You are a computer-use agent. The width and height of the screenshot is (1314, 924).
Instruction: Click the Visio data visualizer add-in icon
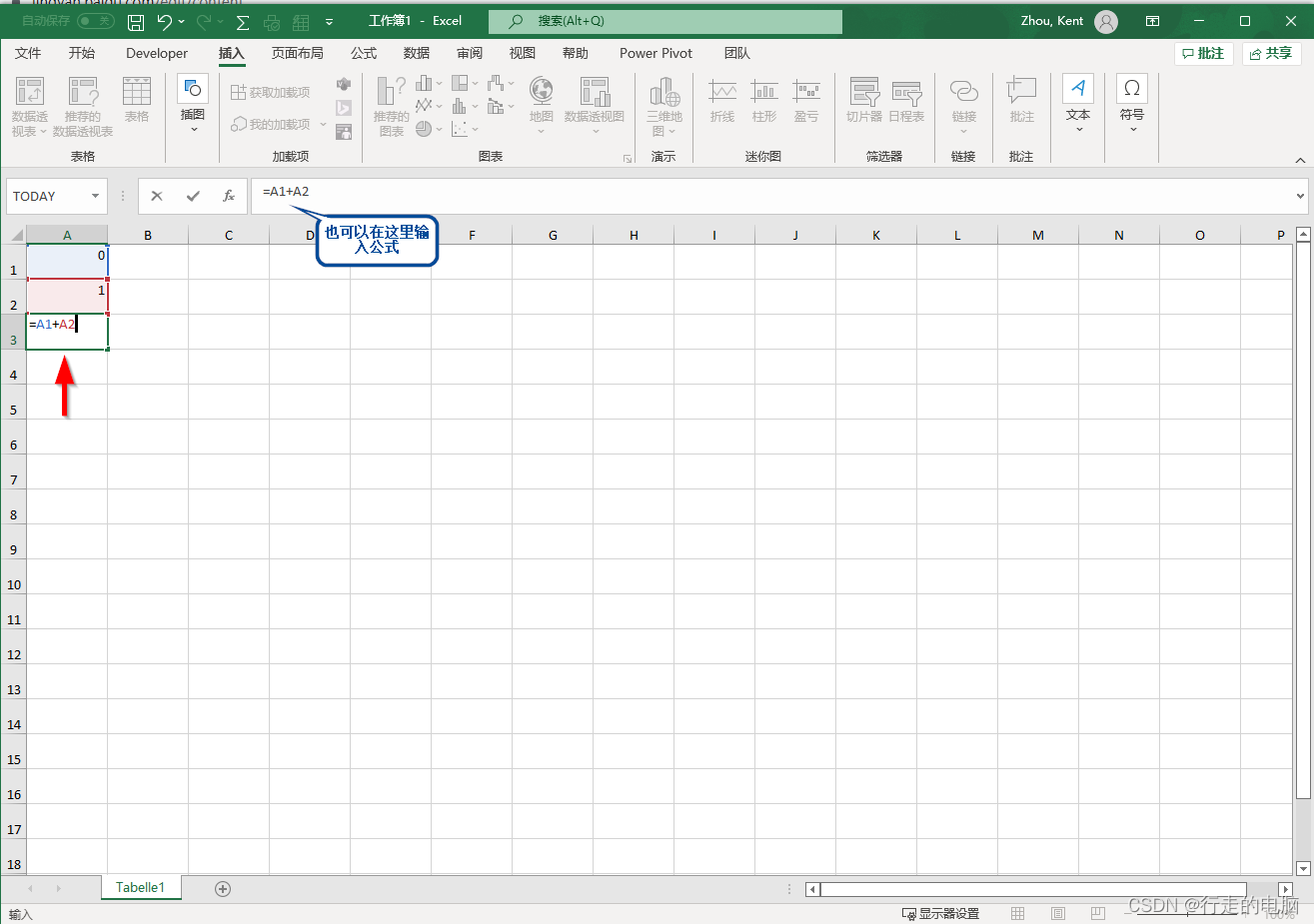pos(344,84)
